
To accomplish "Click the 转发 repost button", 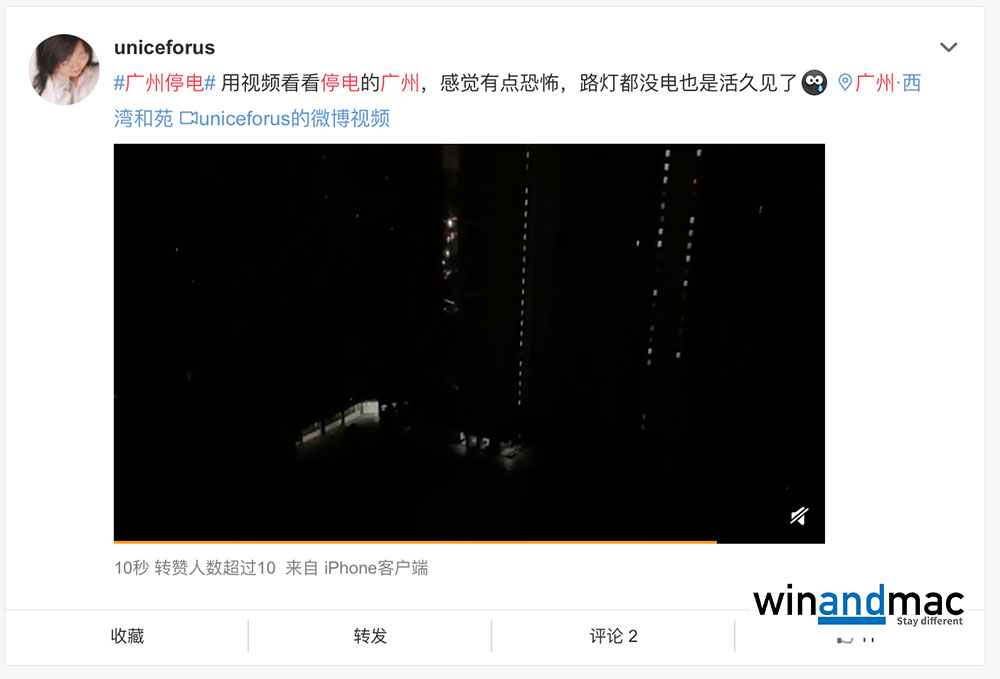I will (x=370, y=636).
